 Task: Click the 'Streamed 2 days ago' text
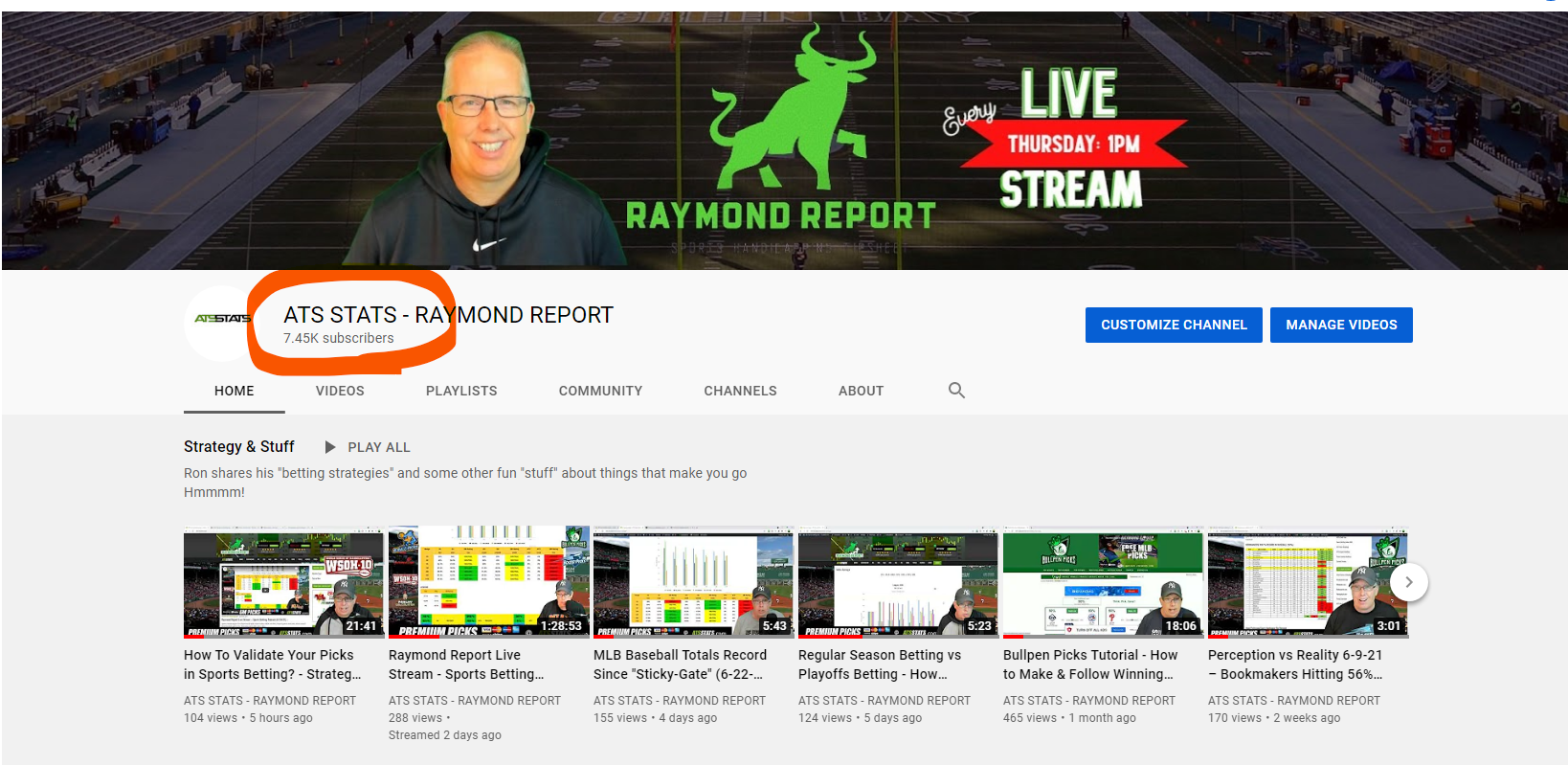(445, 735)
